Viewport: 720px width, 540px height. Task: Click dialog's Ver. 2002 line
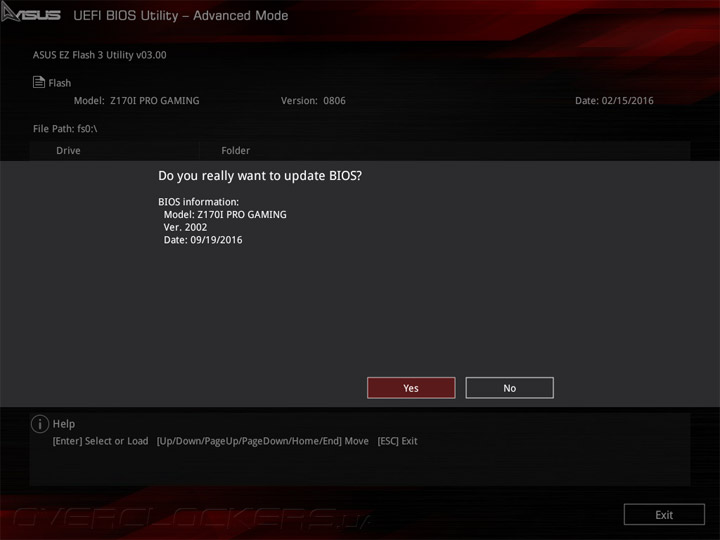coord(185,227)
